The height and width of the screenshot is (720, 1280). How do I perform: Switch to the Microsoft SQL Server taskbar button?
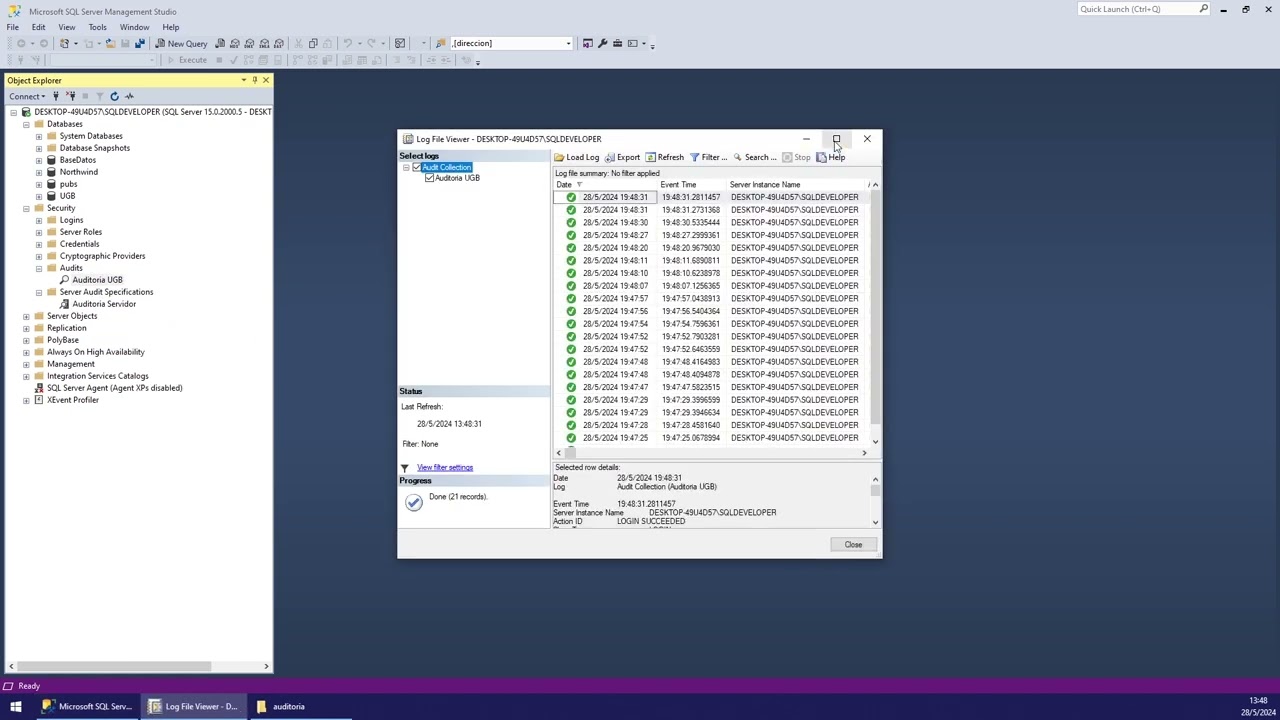(87, 706)
